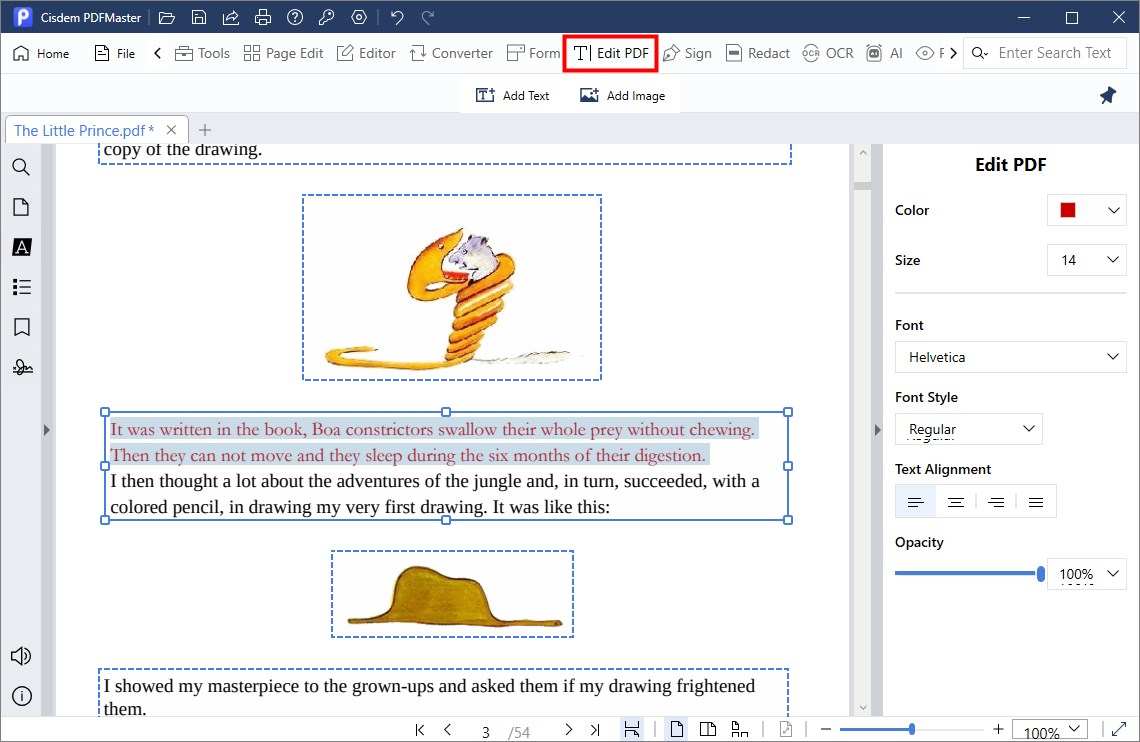1140x742 pixels.
Task: Open the File menu
Action: (115, 53)
